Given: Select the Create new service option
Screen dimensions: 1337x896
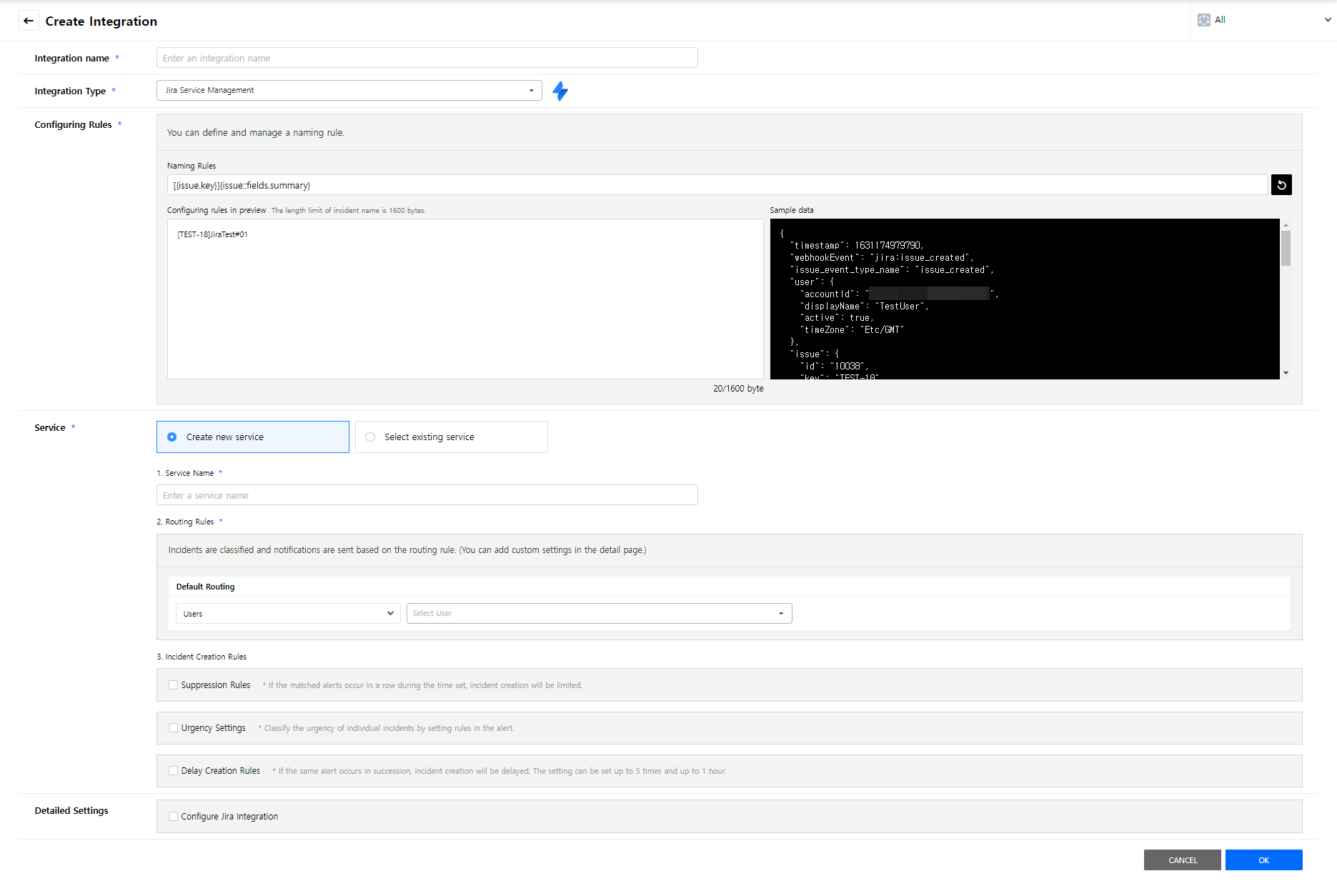Looking at the screenshot, I should click(x=172, y=437).
